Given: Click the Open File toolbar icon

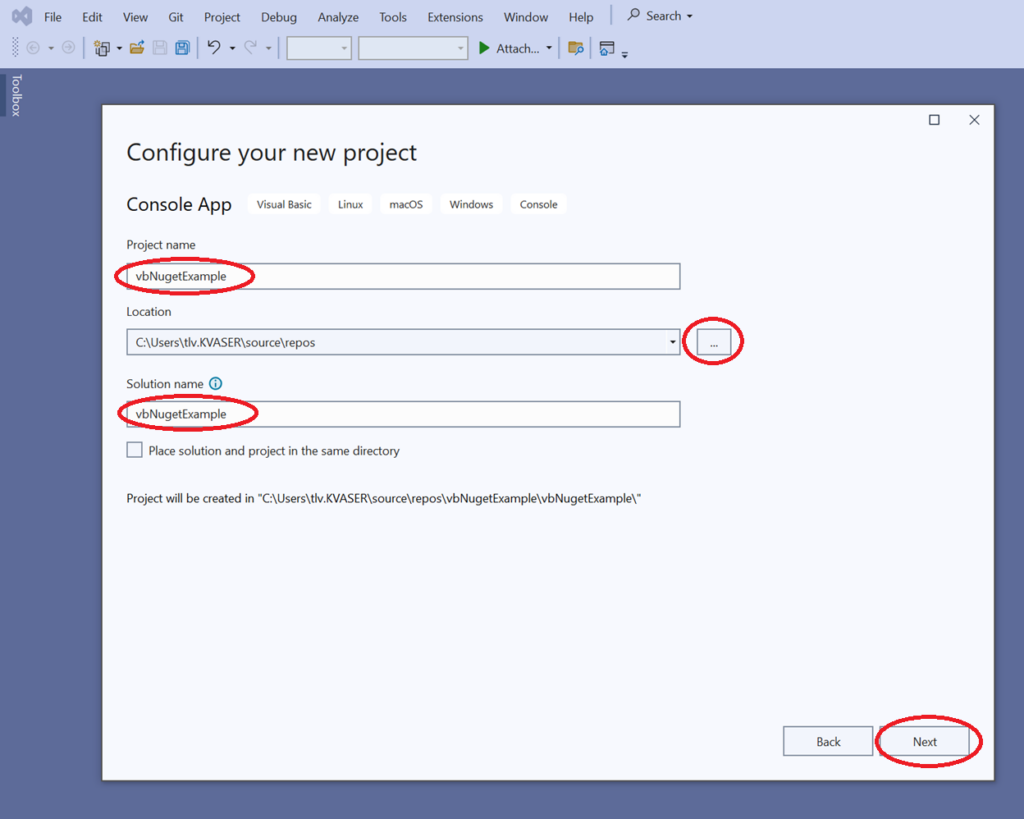Looking at the screenshot, I should click(x=137, y=47).
